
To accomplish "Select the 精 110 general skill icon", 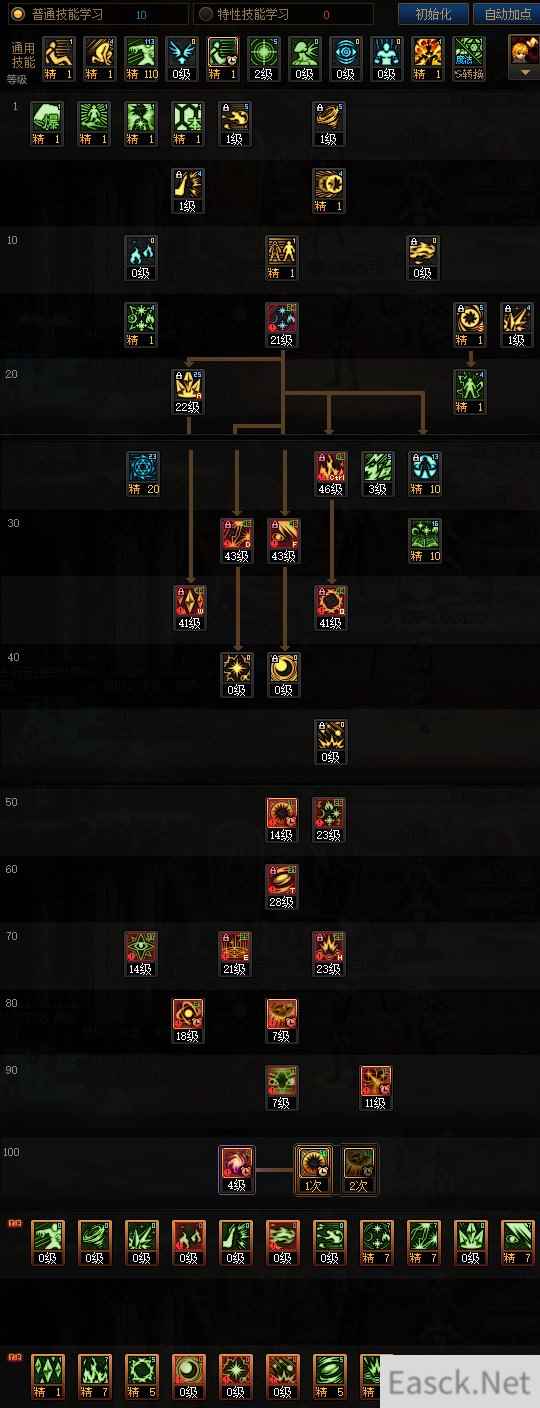I will 141,59.
